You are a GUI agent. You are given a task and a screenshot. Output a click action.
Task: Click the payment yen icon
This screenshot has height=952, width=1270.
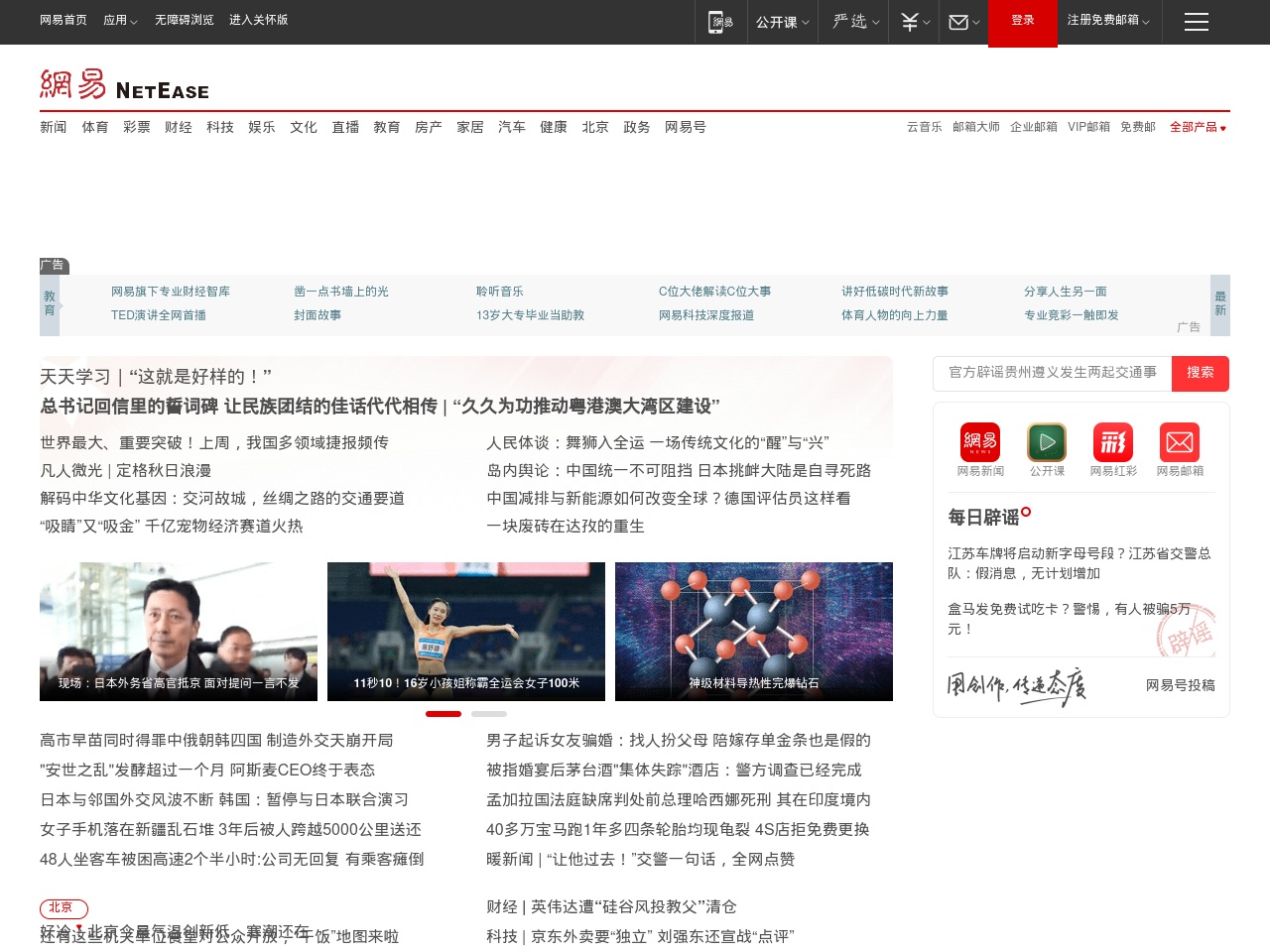(910, 22)
